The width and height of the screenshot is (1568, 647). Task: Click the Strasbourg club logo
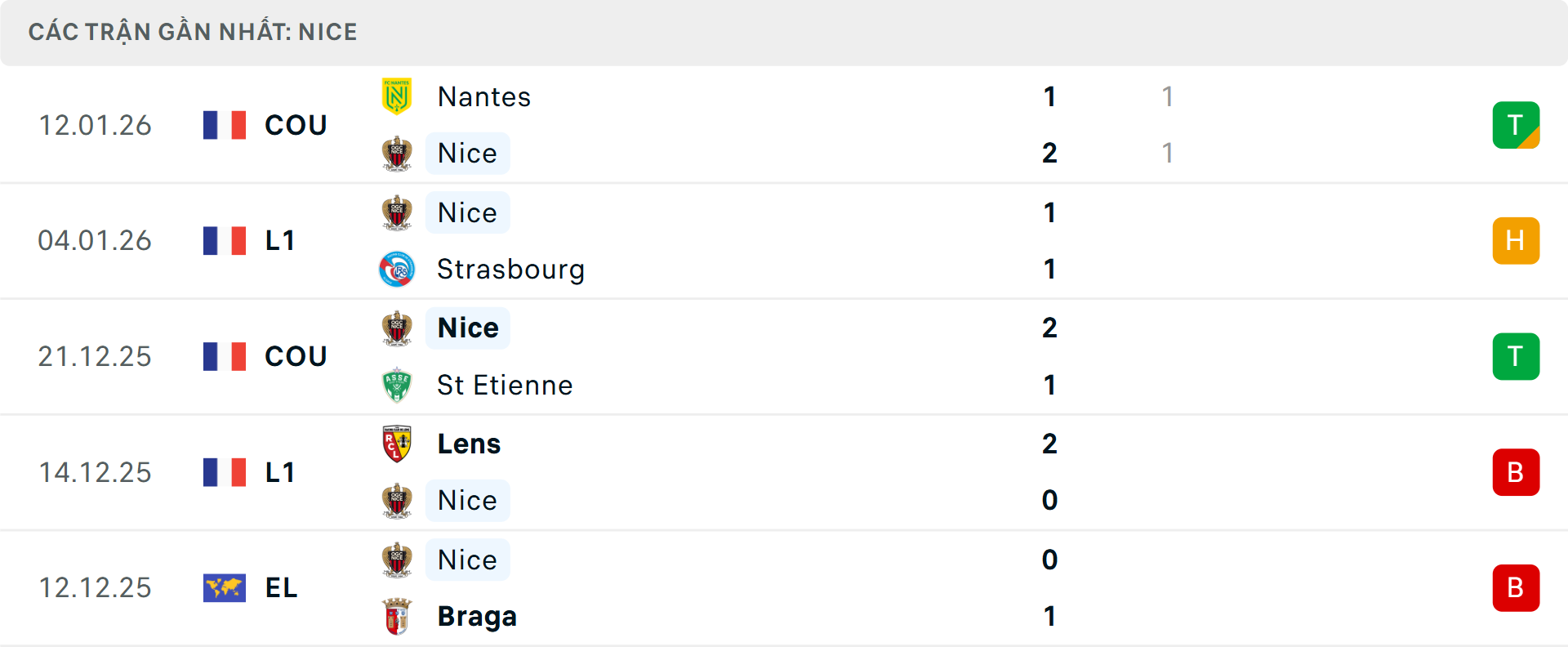coord(397,270)
